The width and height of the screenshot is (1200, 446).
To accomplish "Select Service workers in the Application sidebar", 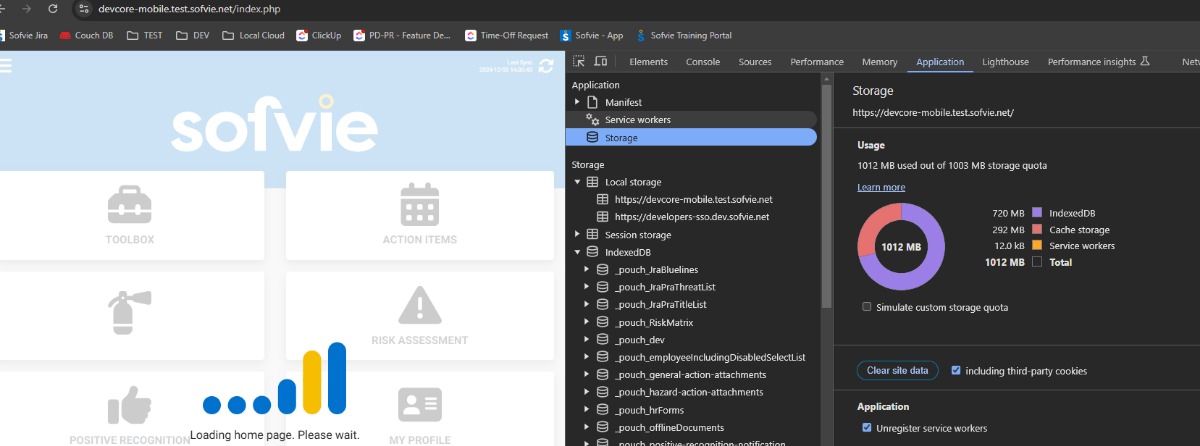I will point(691,119).
